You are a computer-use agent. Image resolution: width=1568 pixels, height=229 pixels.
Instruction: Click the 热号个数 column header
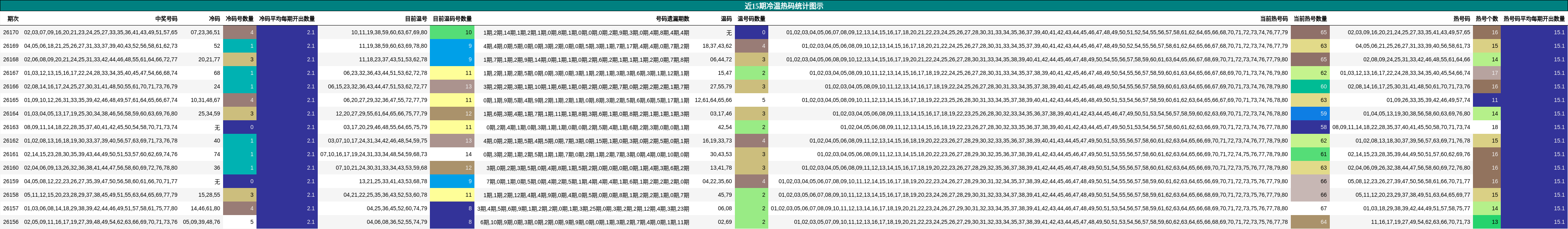[x=1486, y=19]
